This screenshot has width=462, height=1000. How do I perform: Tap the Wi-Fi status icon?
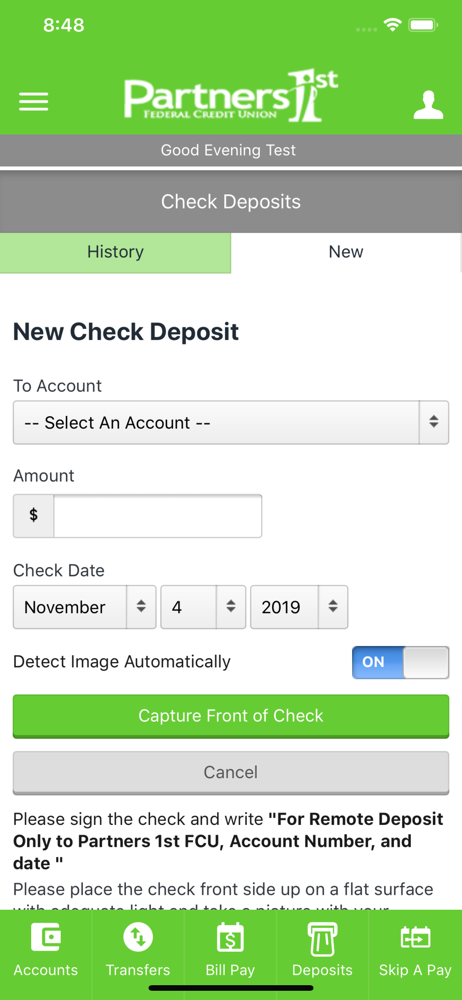(x=392, y=26)
